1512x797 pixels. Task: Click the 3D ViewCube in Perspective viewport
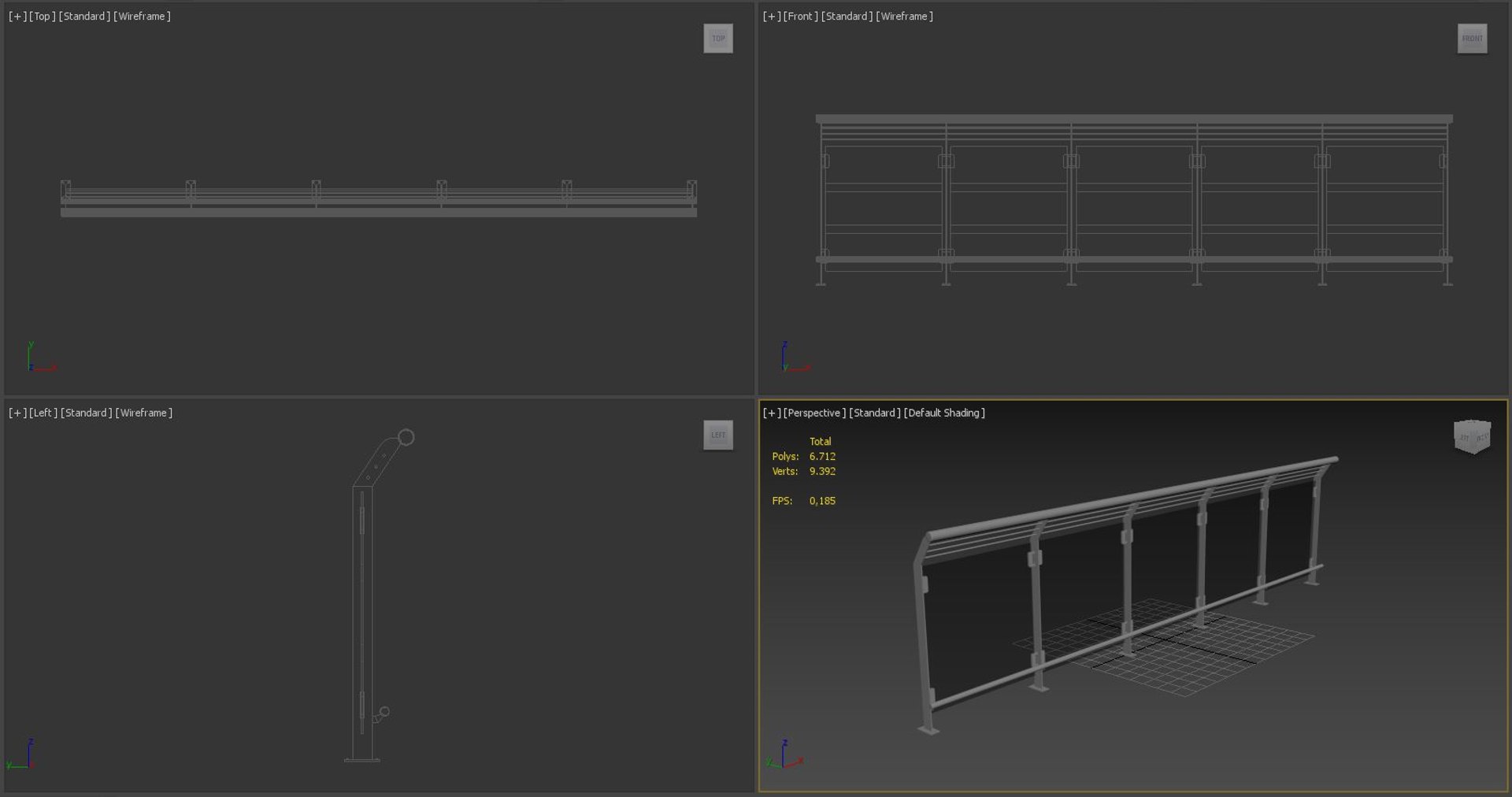click(1472, 436)
